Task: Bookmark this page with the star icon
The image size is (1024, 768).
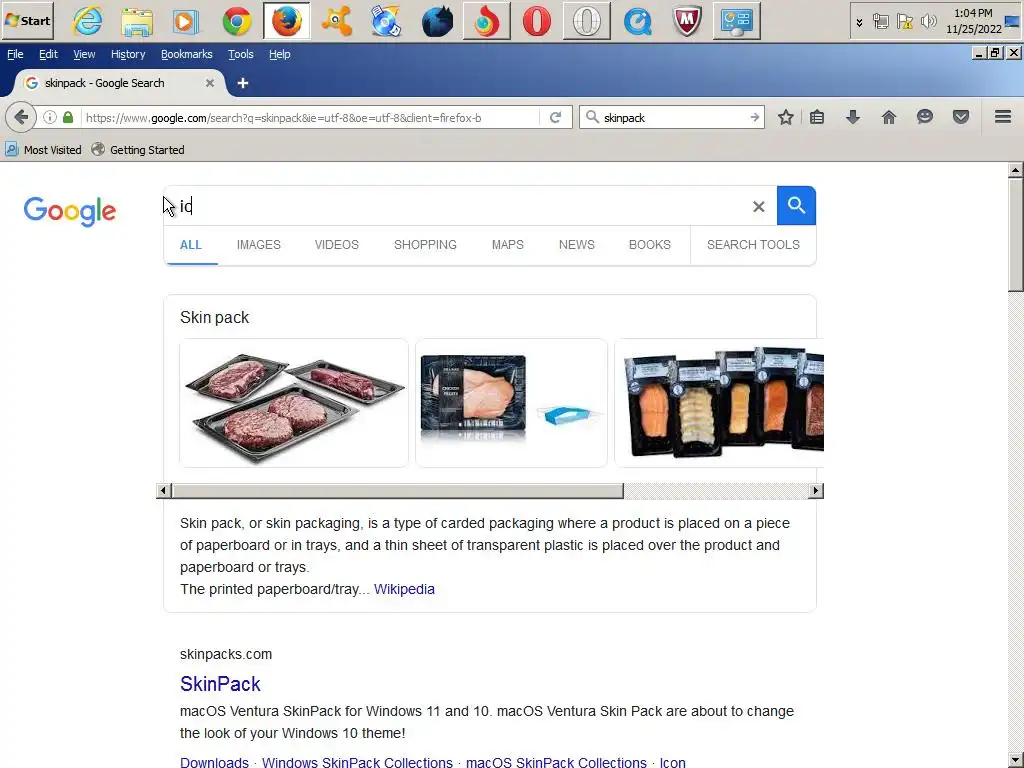Action: tap(786, 118)
